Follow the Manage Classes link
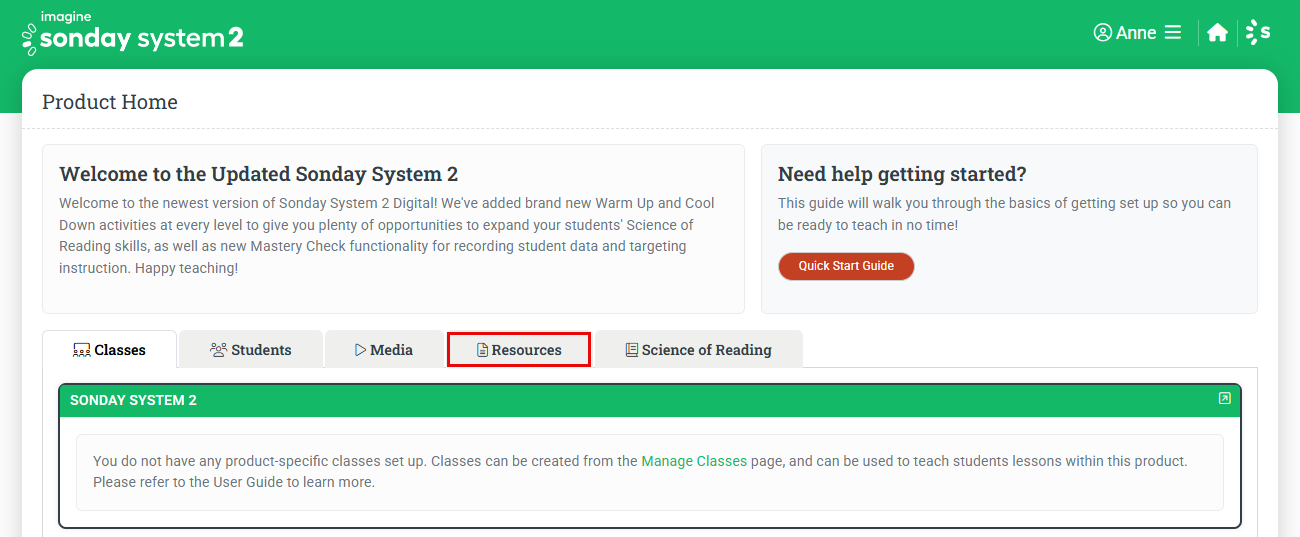The height and width of the screenshot is (537, 1300). click(694, 461)
